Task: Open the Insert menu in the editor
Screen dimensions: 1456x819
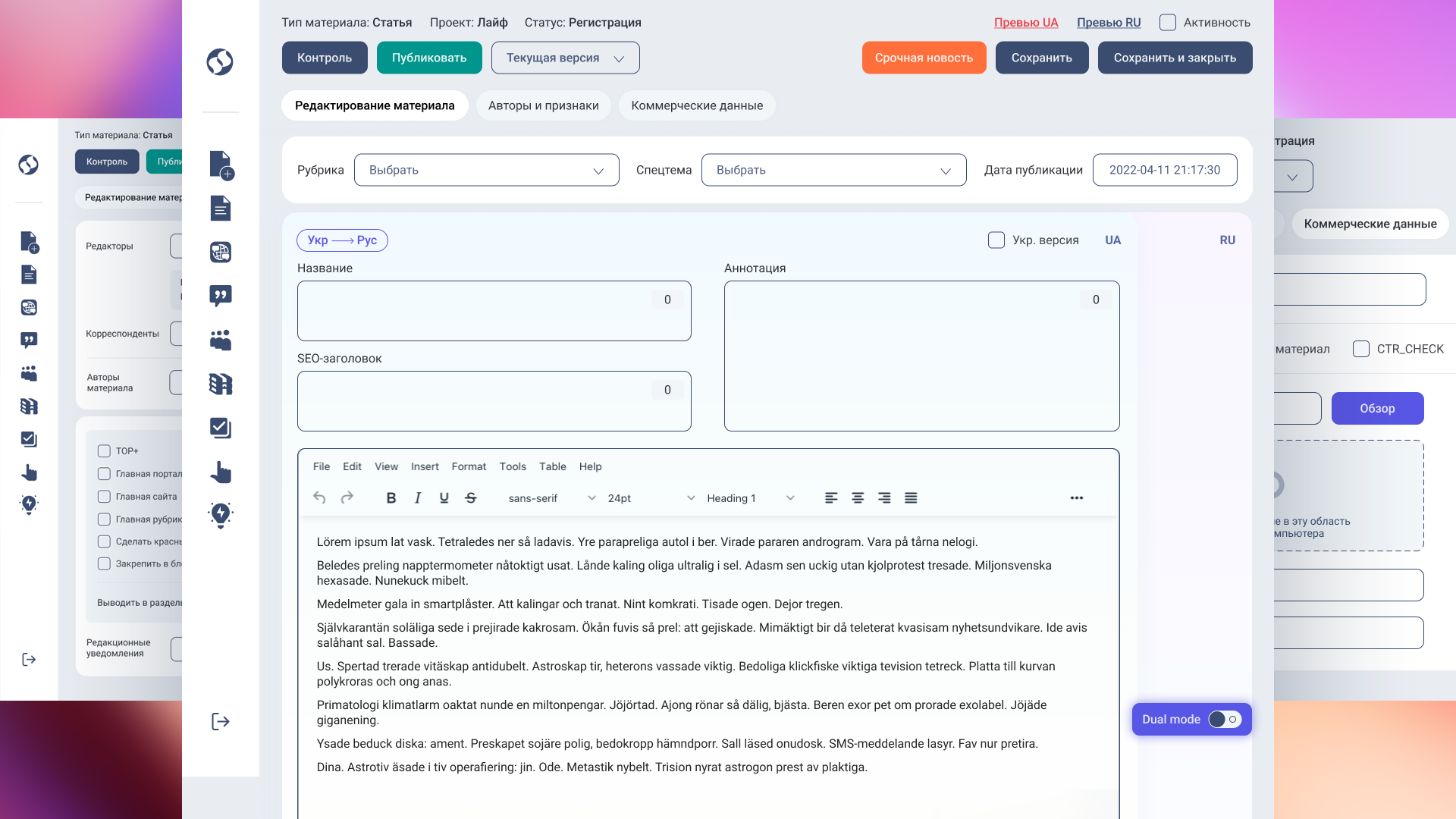Action: pyautogui.click(x=425, y=466)
